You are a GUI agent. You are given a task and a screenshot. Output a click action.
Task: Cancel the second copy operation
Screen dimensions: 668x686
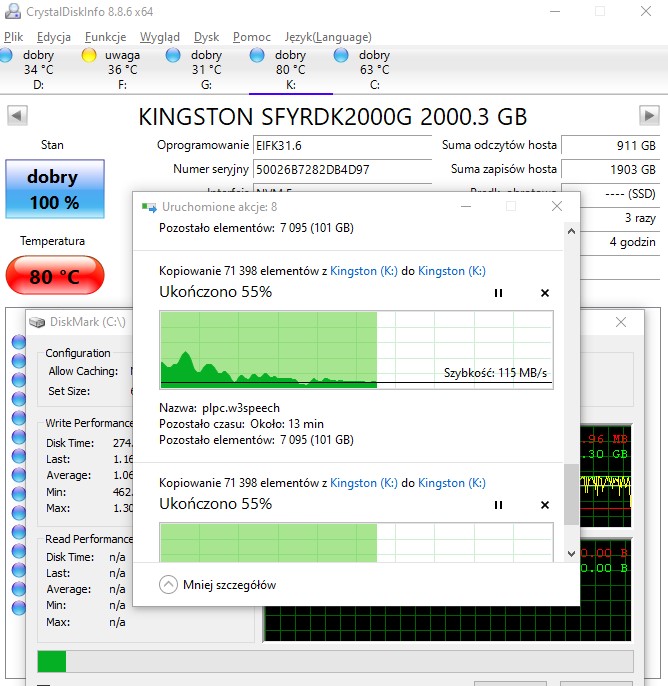[x=545, y=505]
